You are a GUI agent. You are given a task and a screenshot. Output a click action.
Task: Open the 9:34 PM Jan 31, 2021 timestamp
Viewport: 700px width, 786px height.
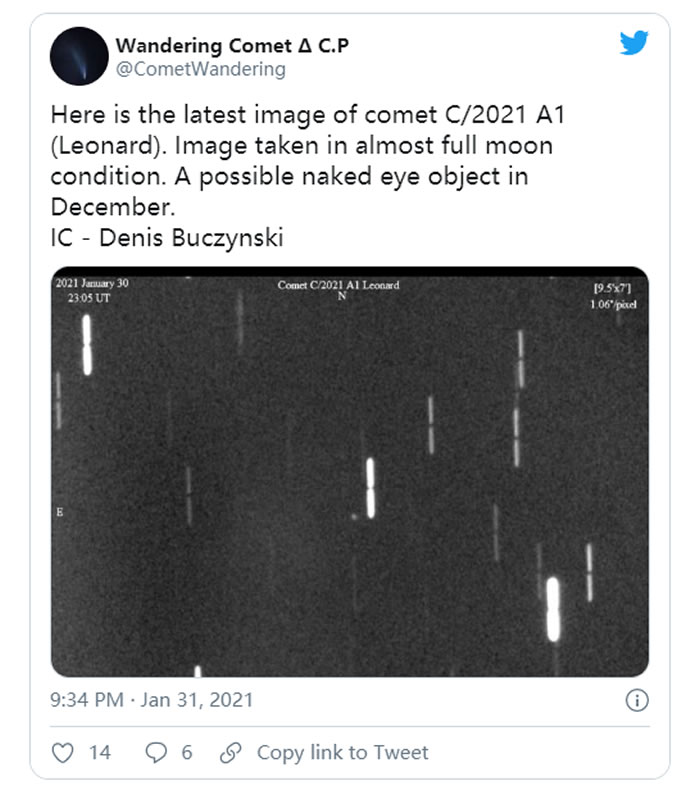click(152, 700)
